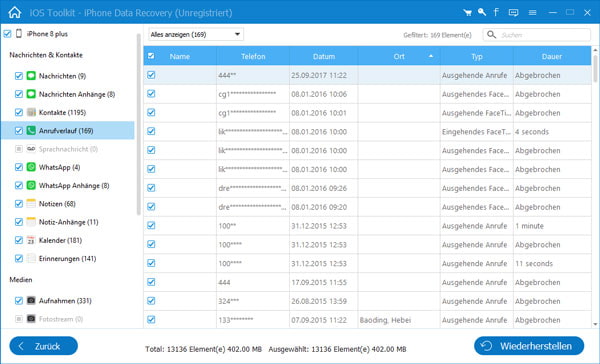Image resolution: width=600 pixels, height=364 pixels.
Task: Go to the Home icon
Action: coord(15,12)
